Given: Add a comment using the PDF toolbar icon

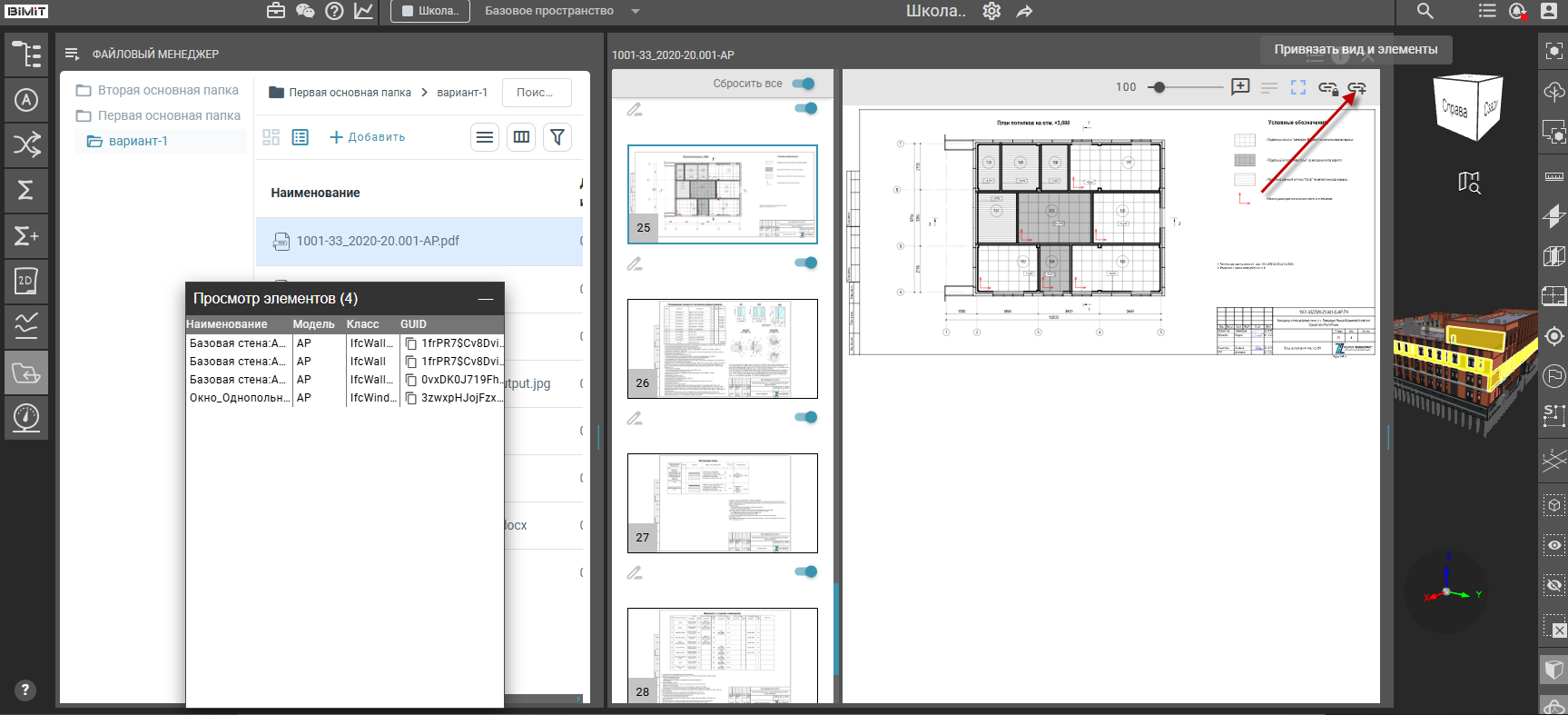Looking at the screenshot, I should click(x=1240, y=87).
